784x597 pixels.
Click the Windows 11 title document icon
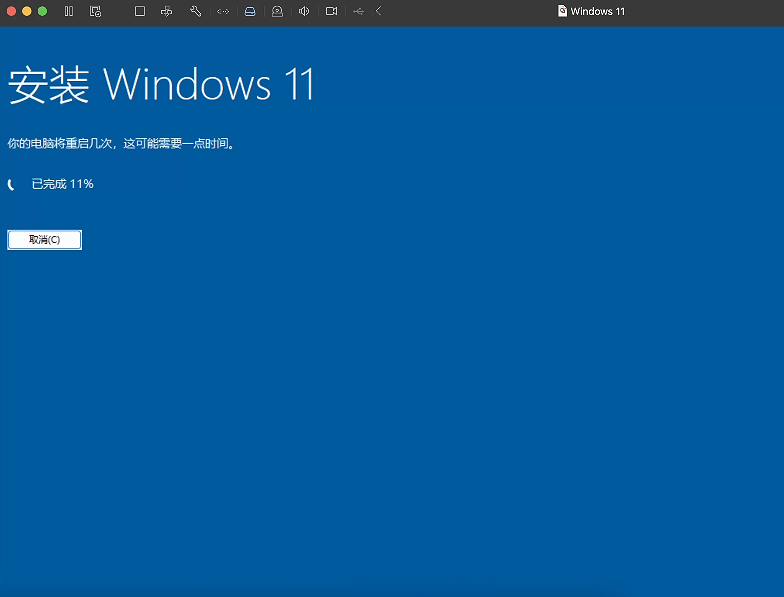point(562,11)
